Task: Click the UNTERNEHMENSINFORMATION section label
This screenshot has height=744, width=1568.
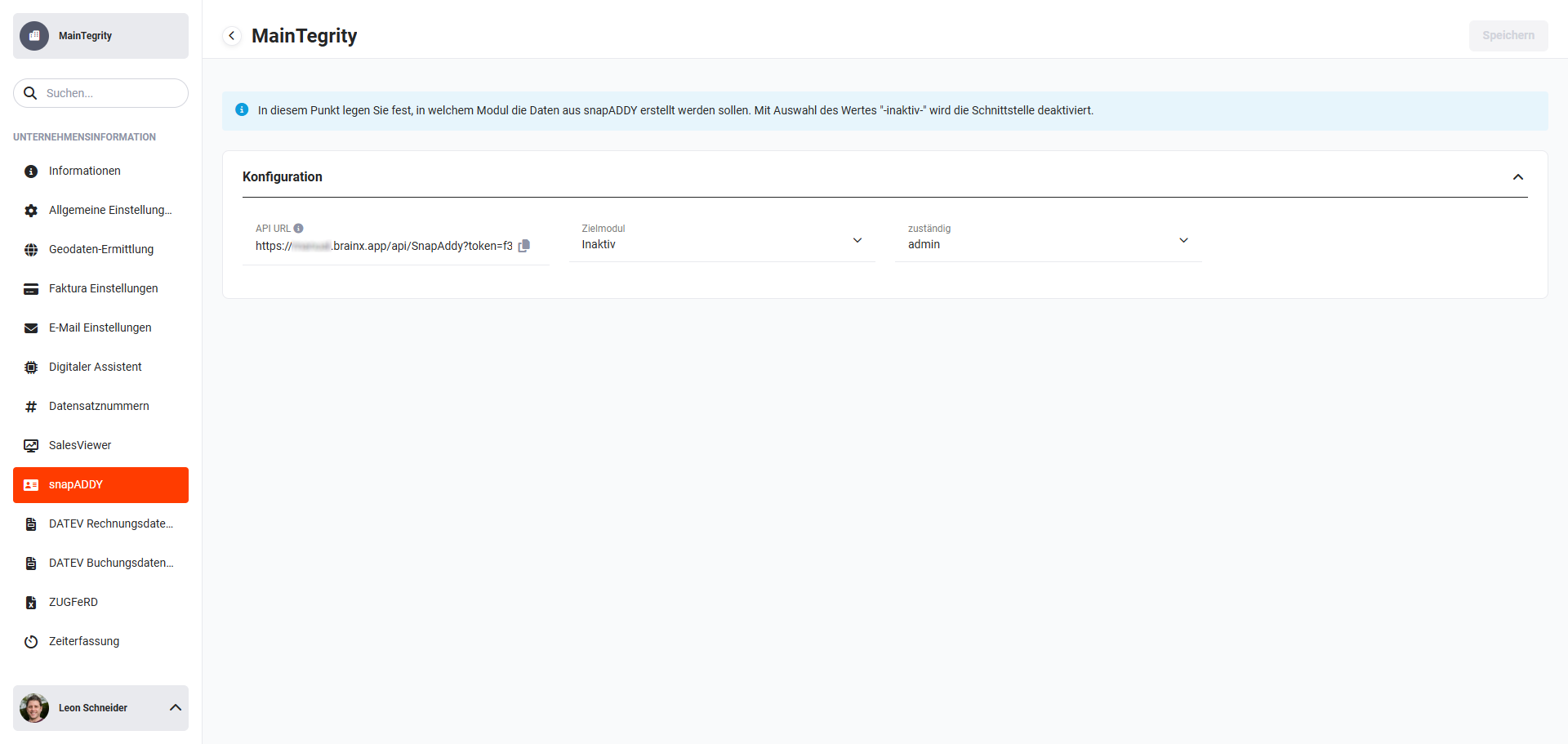Action: (x=85, y=137)
